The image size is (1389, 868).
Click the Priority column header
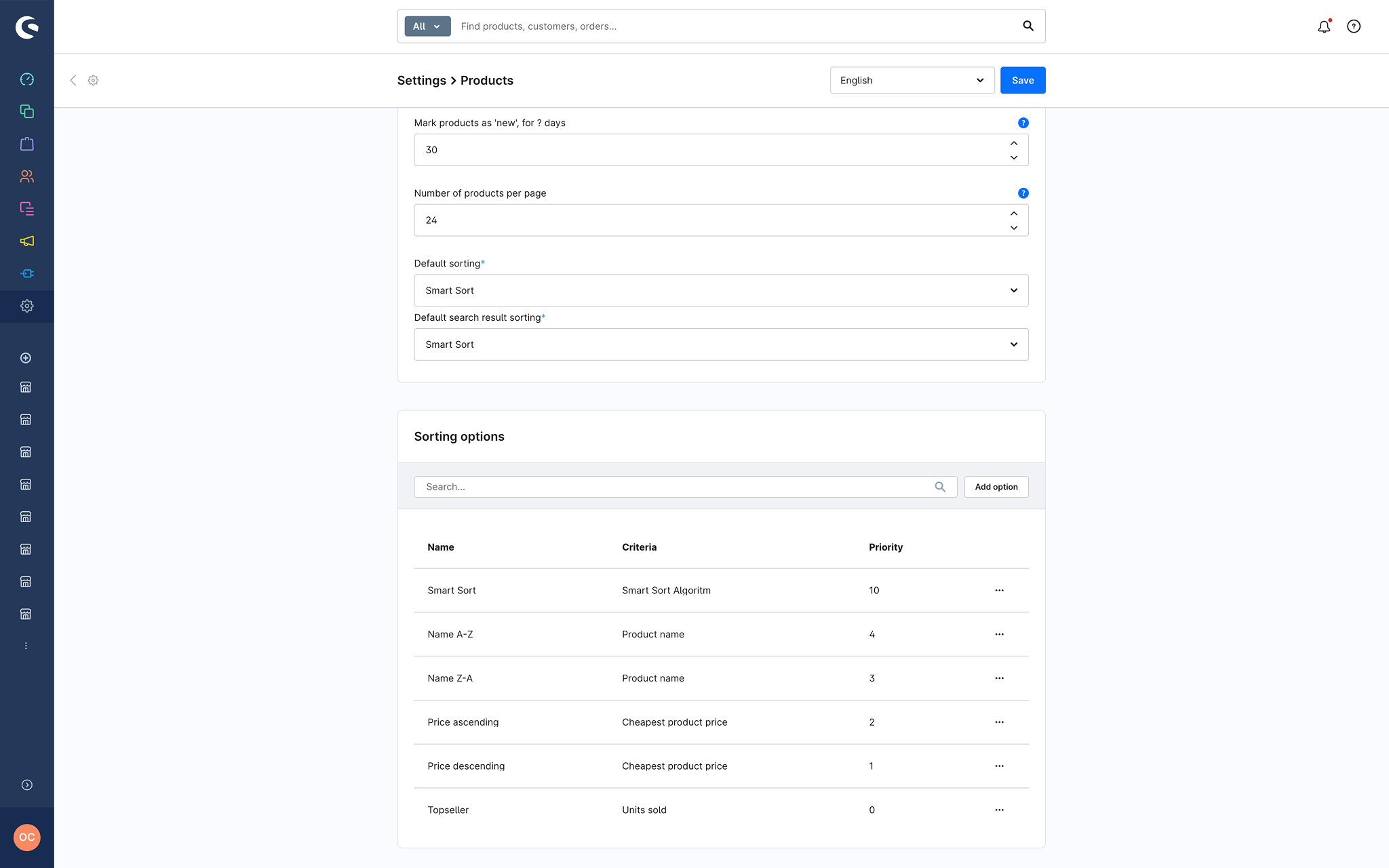(886, 547)
